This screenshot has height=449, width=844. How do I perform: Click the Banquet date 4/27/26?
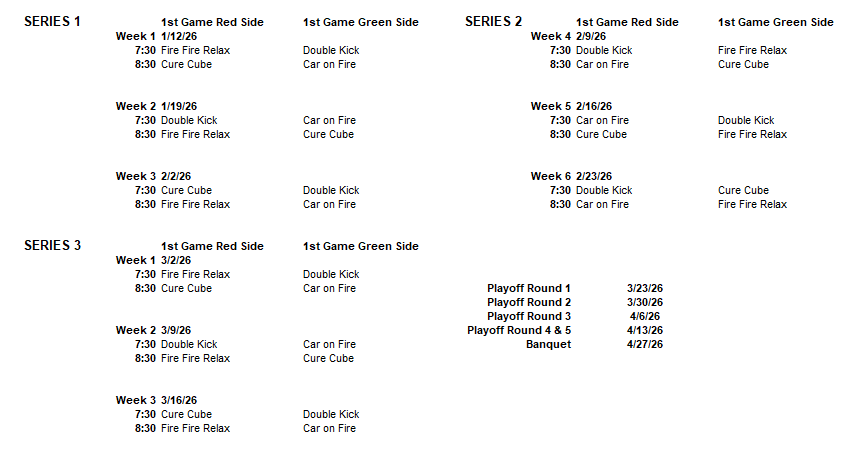[645, 344]
